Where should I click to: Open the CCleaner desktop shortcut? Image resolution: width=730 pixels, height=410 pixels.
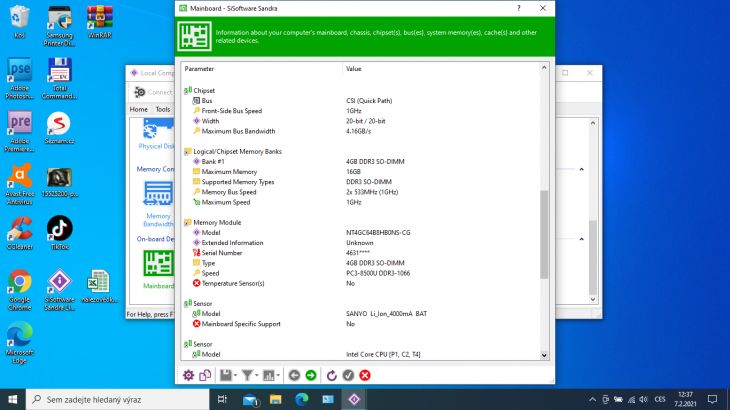tap(20, 233)
